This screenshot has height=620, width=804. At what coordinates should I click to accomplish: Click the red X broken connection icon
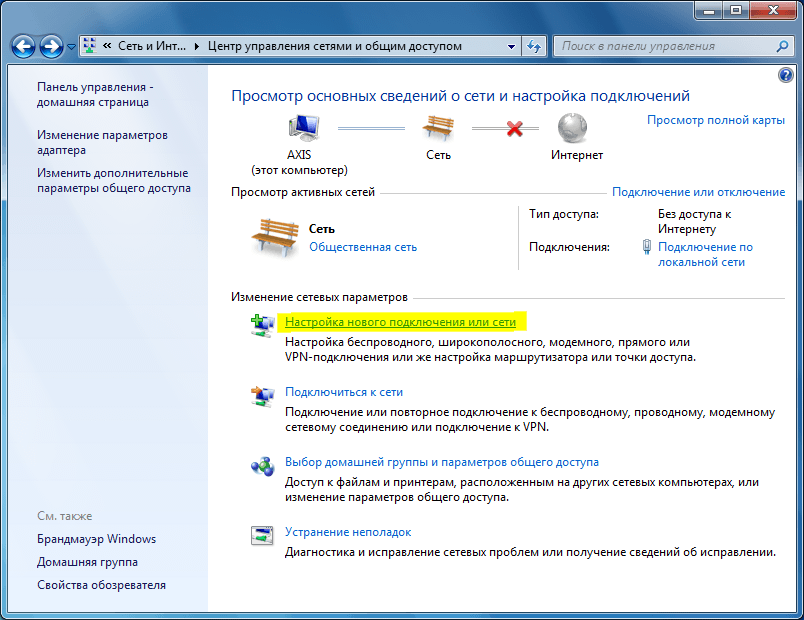click(x=515, y=129)
